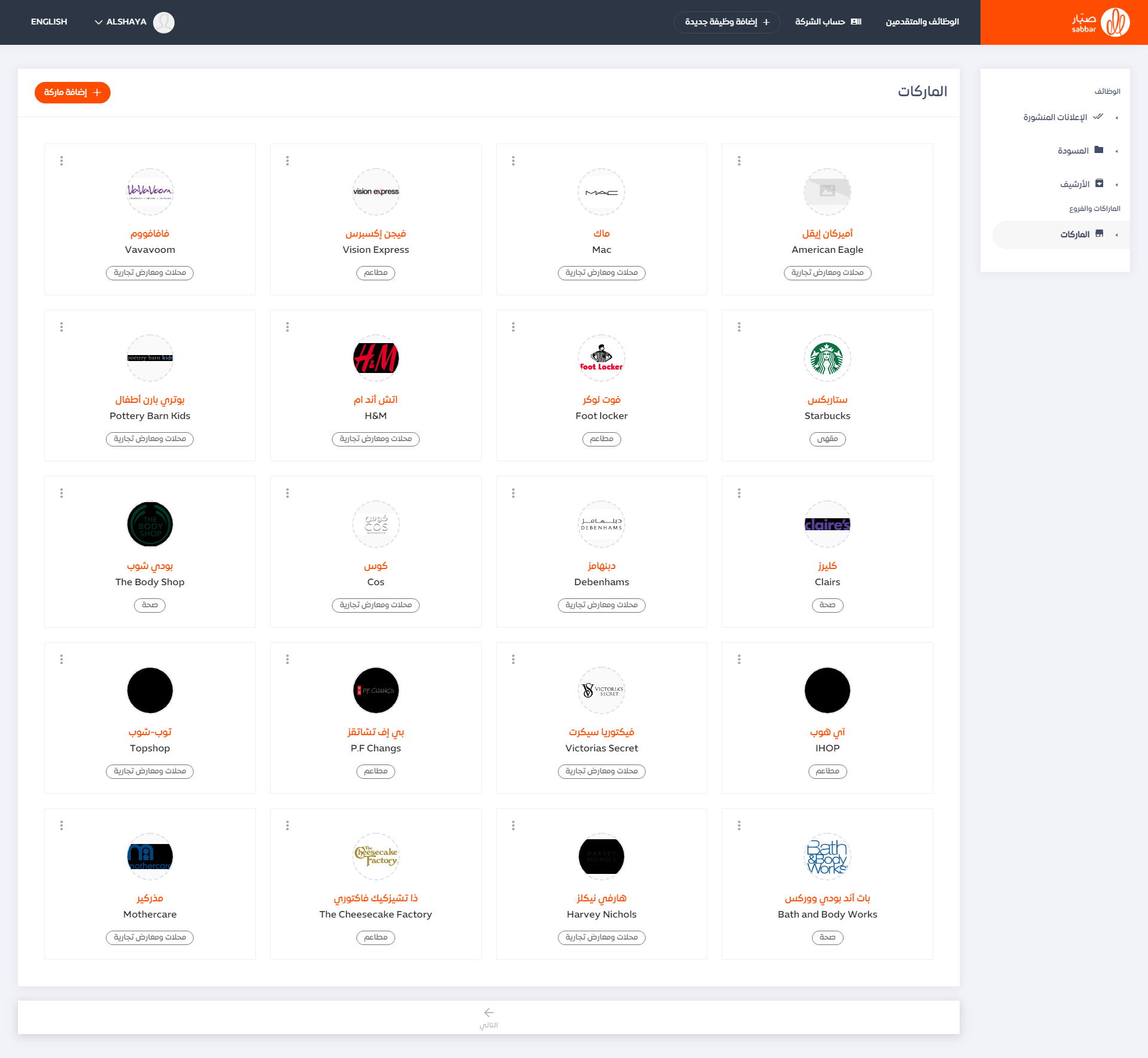Open options kebab menu for Starbucks card
Screen dimensions: 1148x1058
739,327
